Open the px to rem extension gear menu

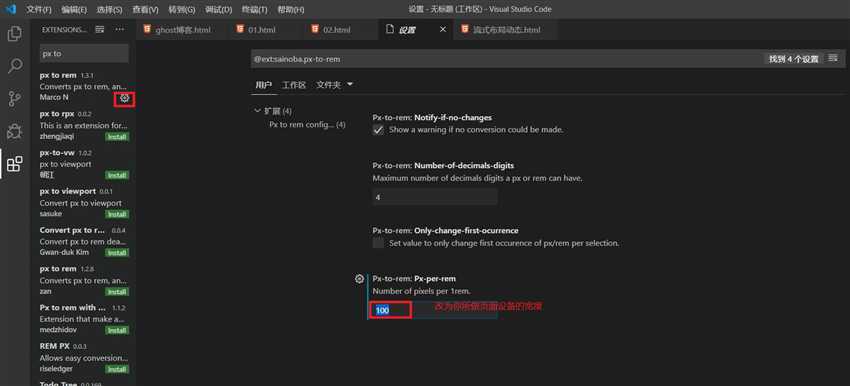point(125,98)
